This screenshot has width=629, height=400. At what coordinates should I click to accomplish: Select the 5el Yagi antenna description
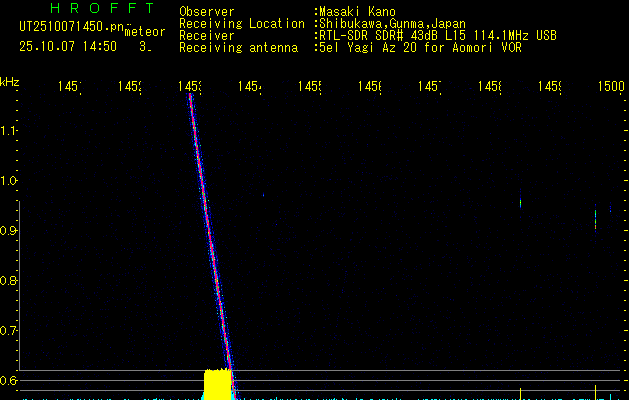pyautogui.click(x=416, y=48)
